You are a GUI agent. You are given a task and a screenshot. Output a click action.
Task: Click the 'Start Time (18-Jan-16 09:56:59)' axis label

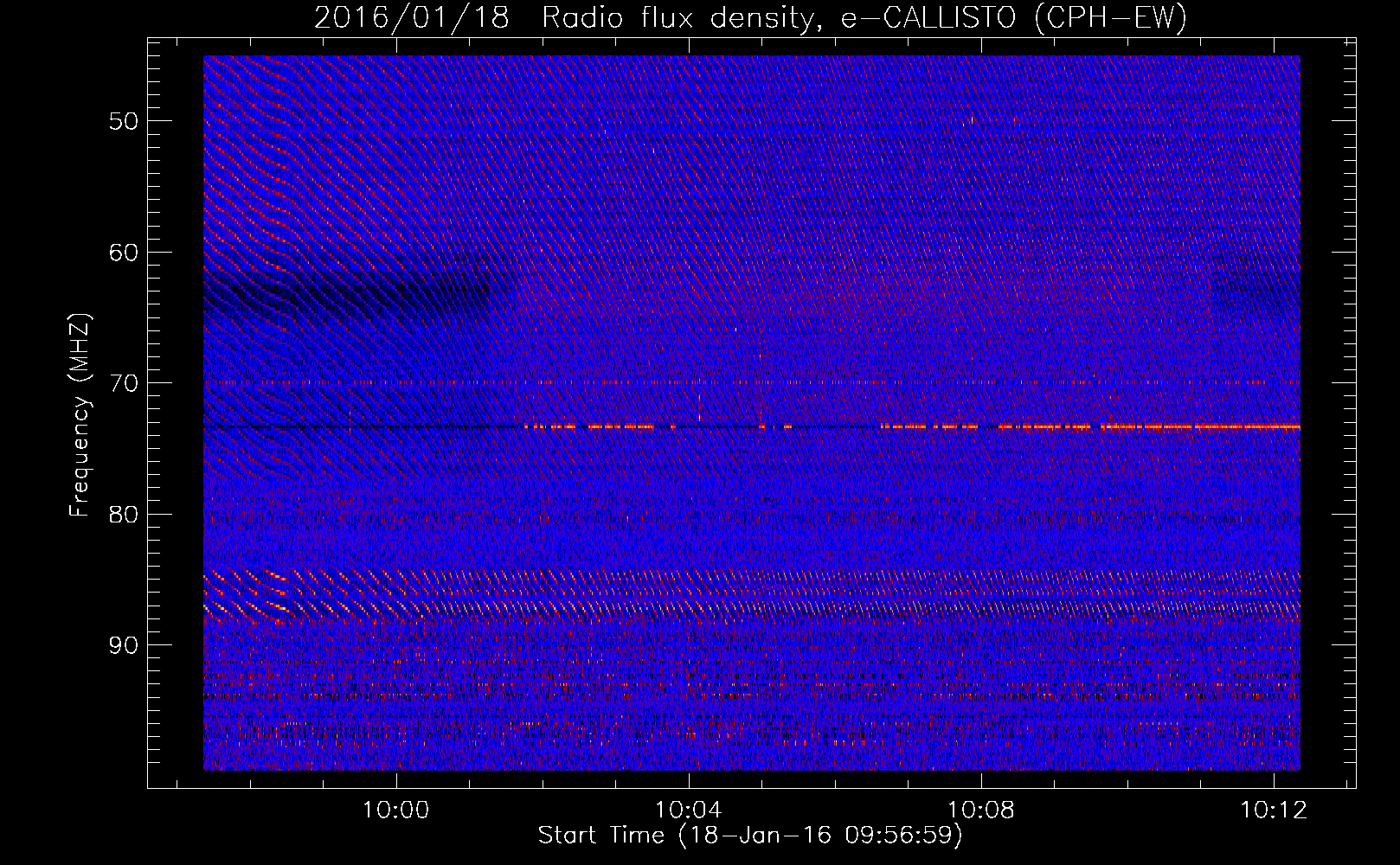pyautogui.click(x=750, y=835)
